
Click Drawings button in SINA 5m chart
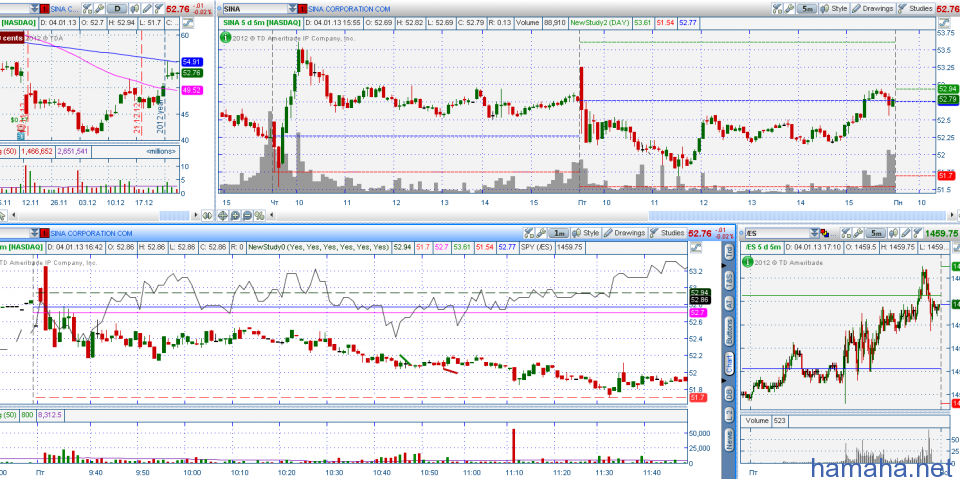[x=873, y=9]
